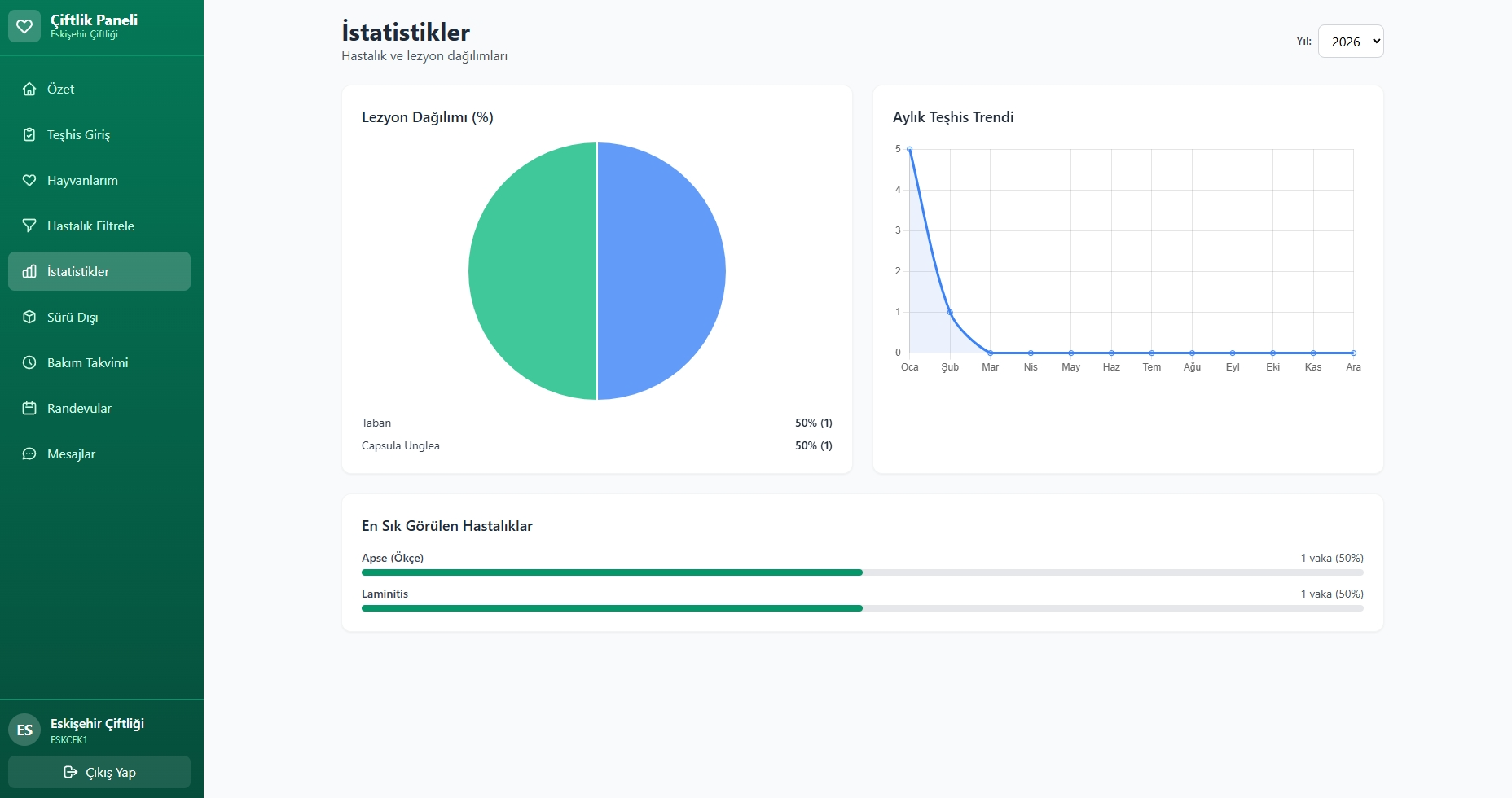This screenshot has height=798, width=1512.
Task: Click the Sürü Dışı box icon
Action: (x=29, y=317)
